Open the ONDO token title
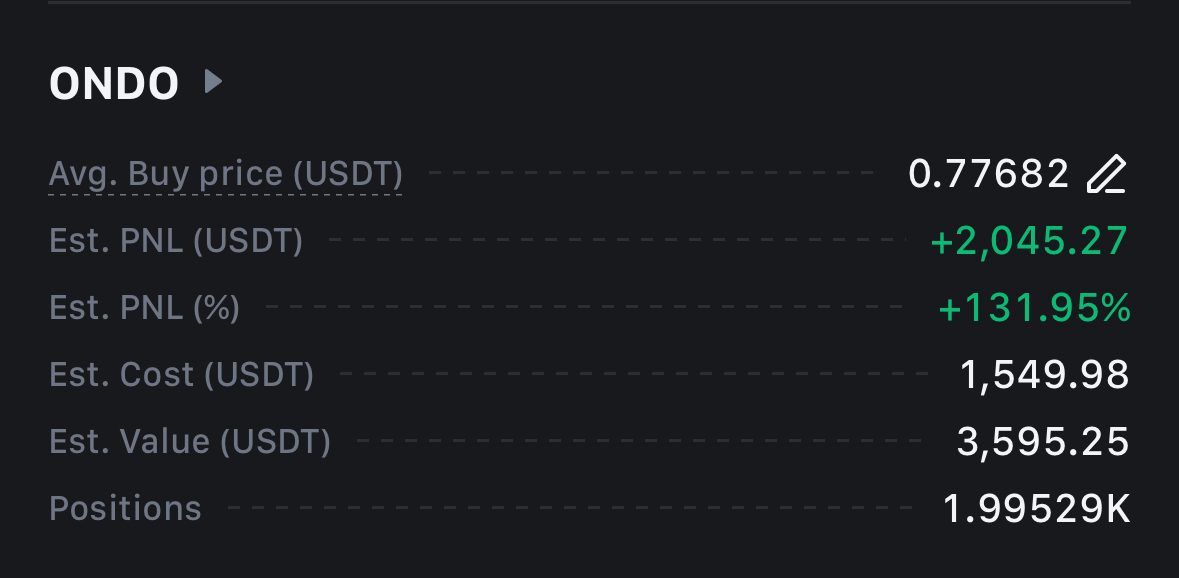Viewport: 1179px width, 578px height. pos(114,84)
